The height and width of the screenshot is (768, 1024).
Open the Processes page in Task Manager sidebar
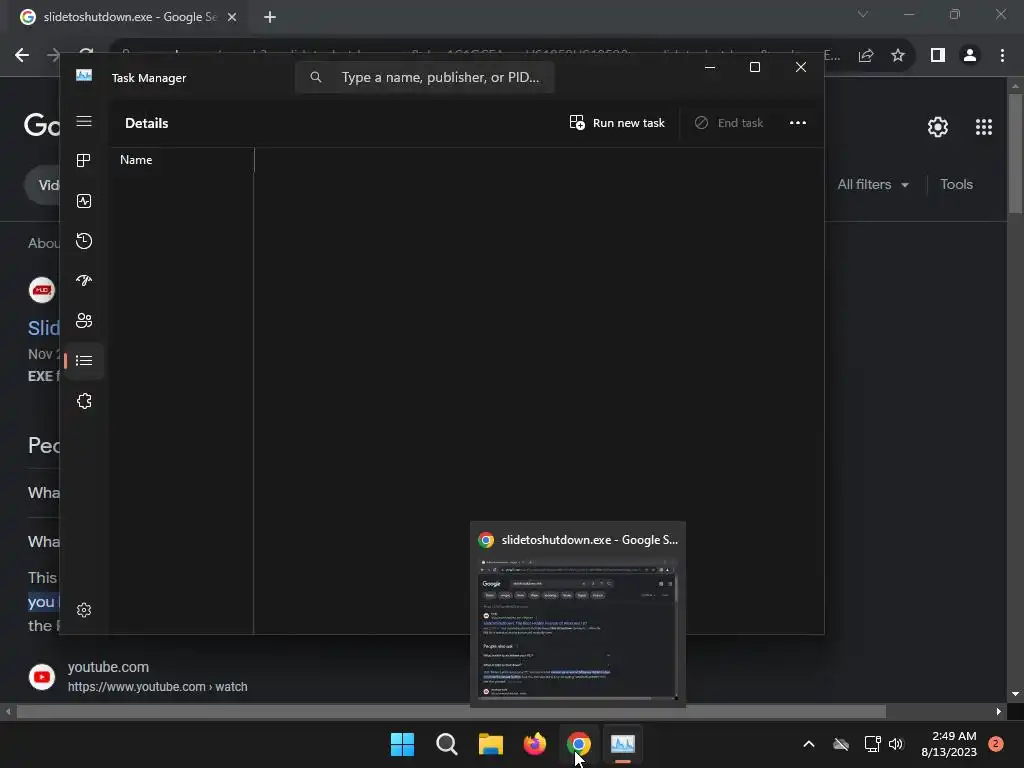(84, 161)
